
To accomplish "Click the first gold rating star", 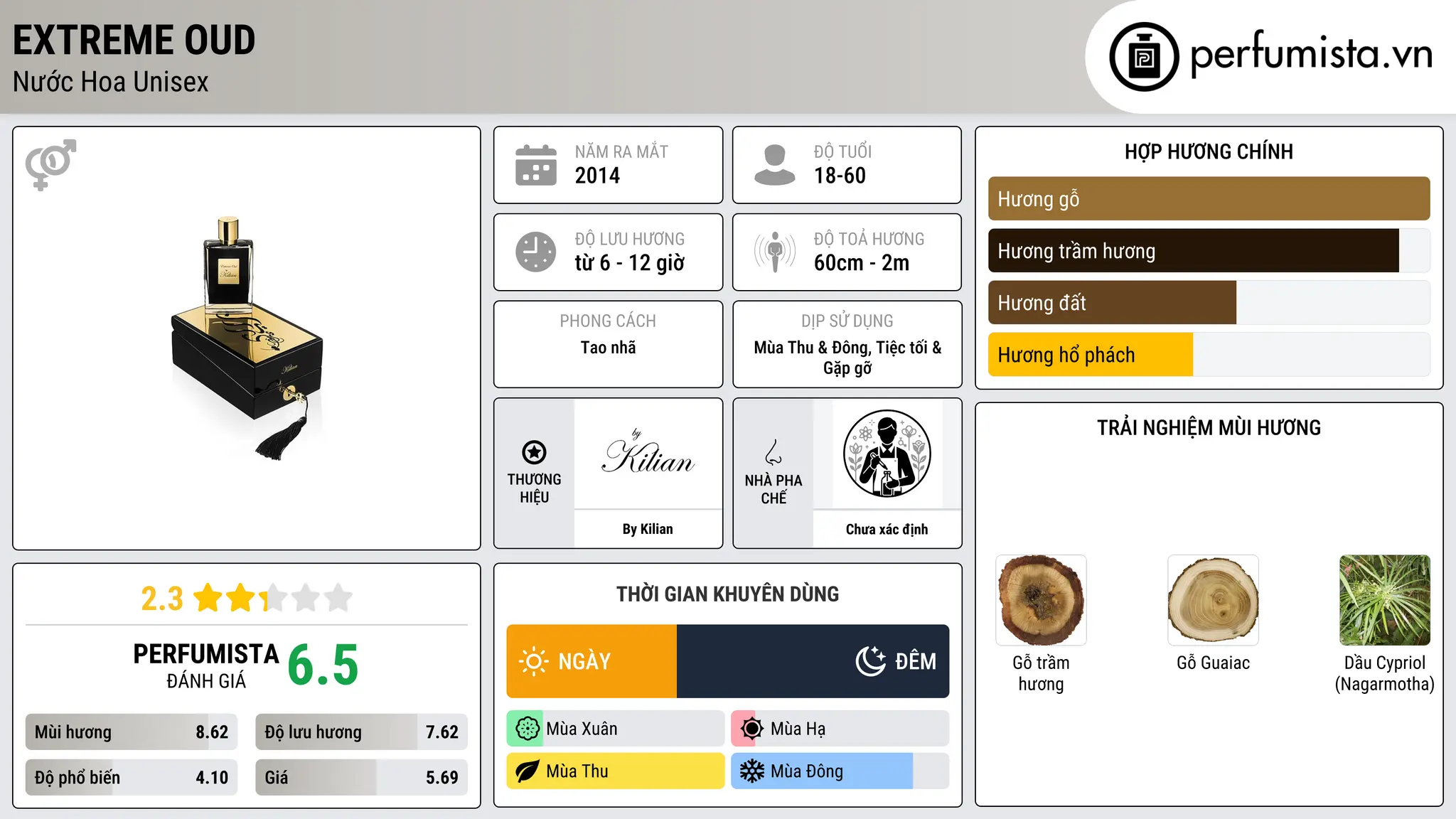I will tap(208, 598).
